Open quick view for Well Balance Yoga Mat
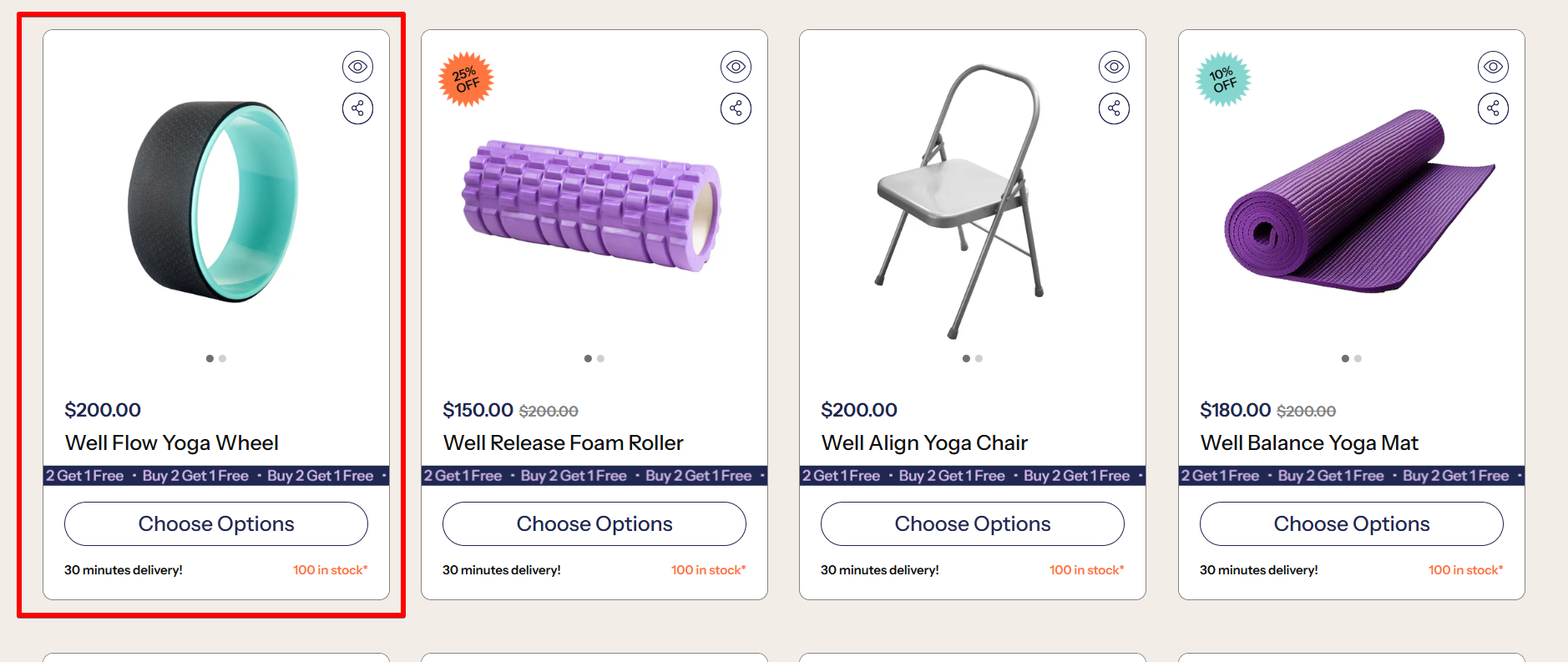The height and width of the screenshot is (662, 1568). pyautogui.click(x=1493, y=67)
